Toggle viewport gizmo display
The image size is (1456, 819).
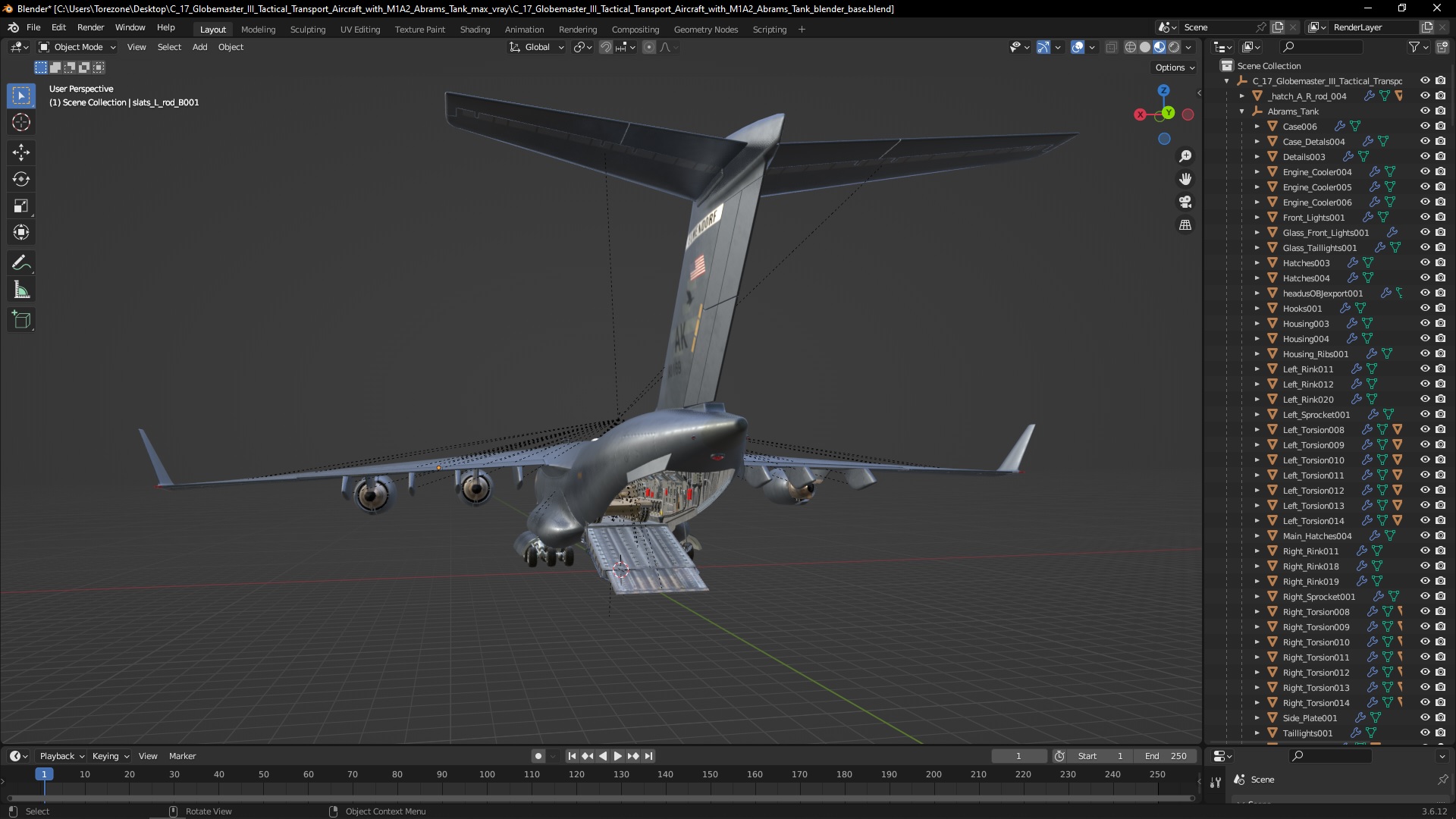click(1043, 47)
